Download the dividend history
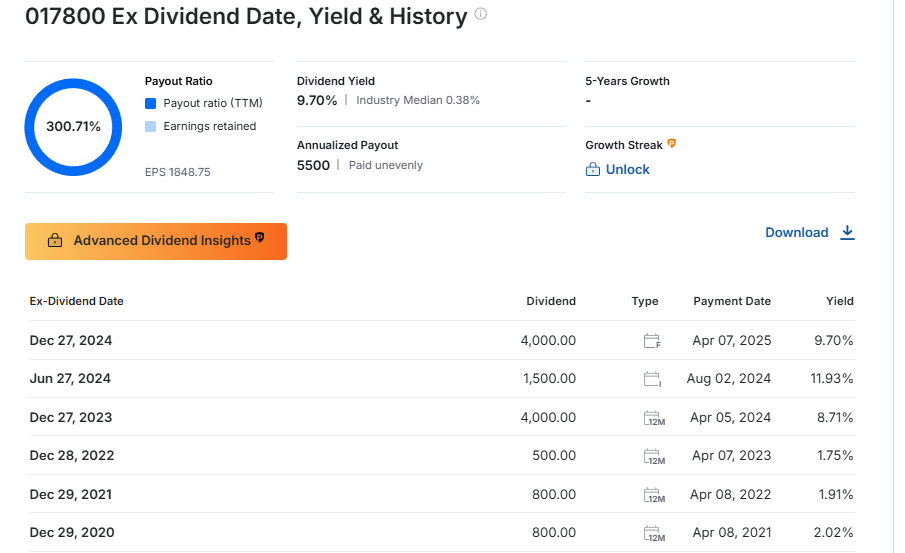This screenshot has height=553, width=905. tap(797, 232)
